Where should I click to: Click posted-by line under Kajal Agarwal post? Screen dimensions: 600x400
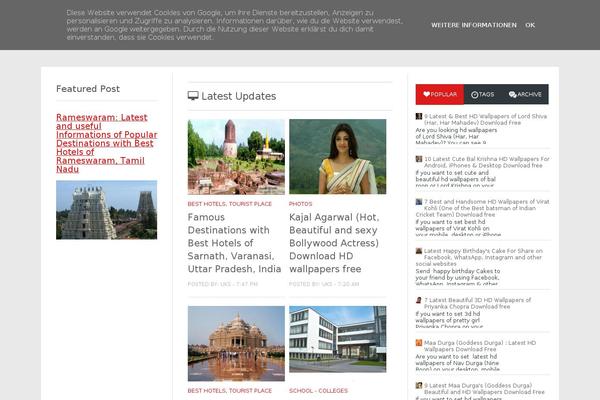pos(324,284)
